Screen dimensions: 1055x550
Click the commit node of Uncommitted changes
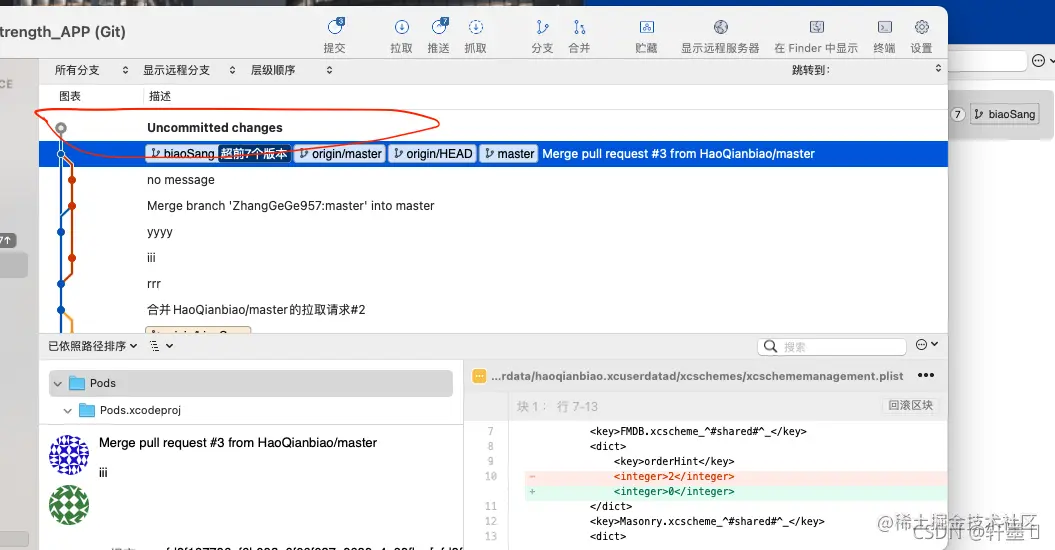(61, 128)
